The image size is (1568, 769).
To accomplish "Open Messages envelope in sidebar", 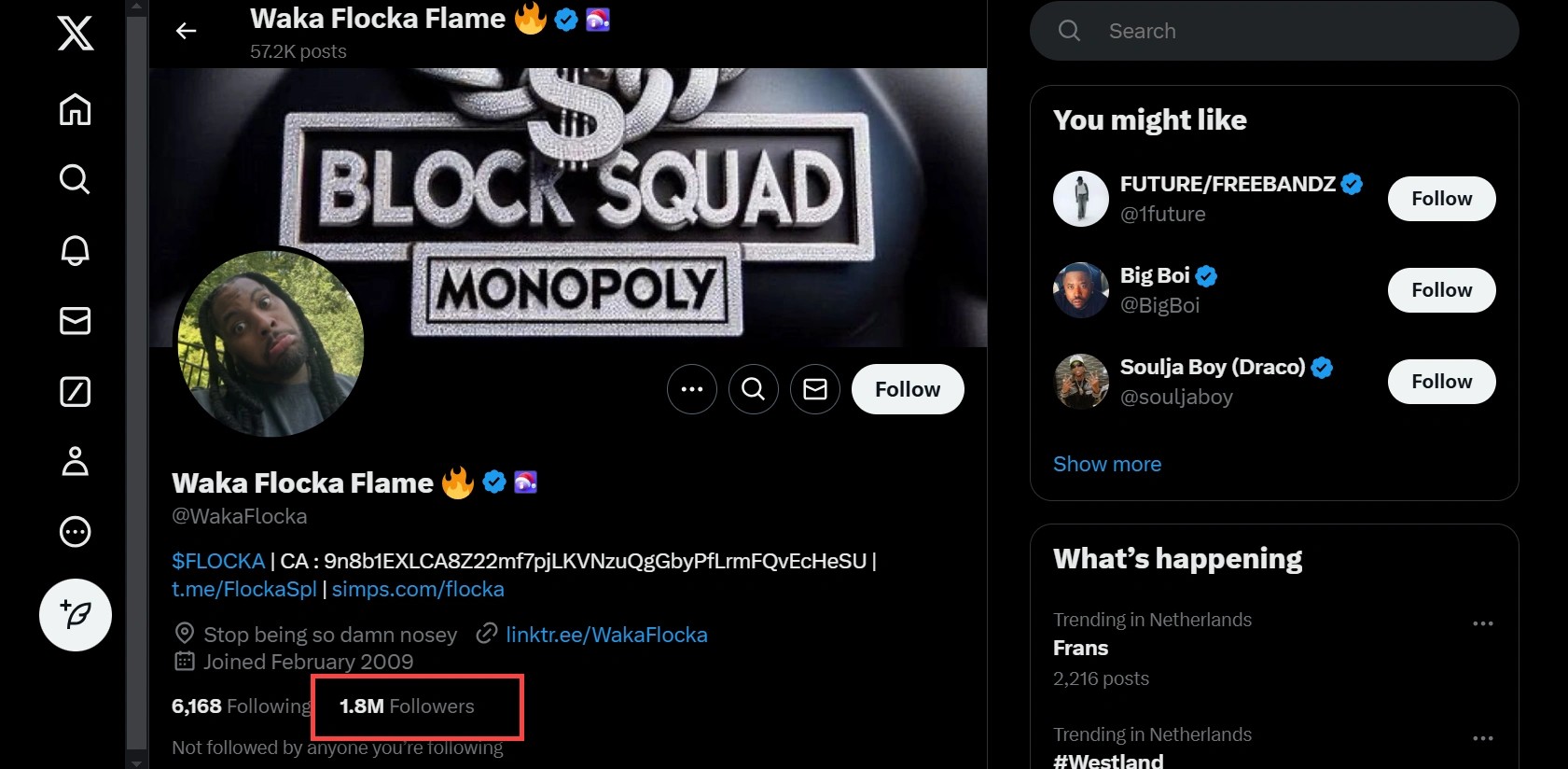I will pos(76,321).
